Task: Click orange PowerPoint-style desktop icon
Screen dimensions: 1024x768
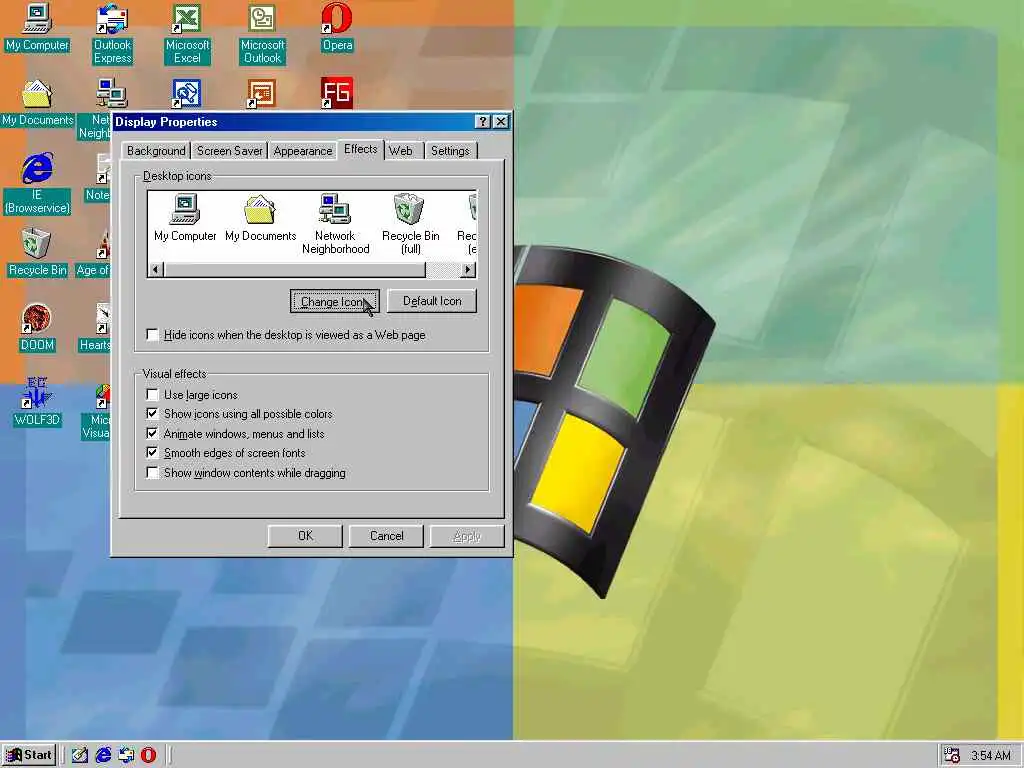Action: click(x=262, y=93)
